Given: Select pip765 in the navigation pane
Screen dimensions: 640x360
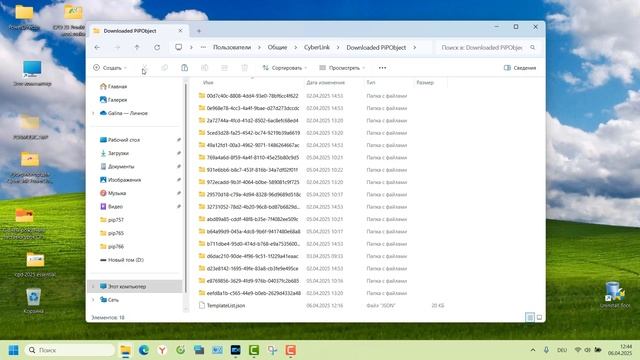Looking at the screenshot, I should (x=116, y=233).
